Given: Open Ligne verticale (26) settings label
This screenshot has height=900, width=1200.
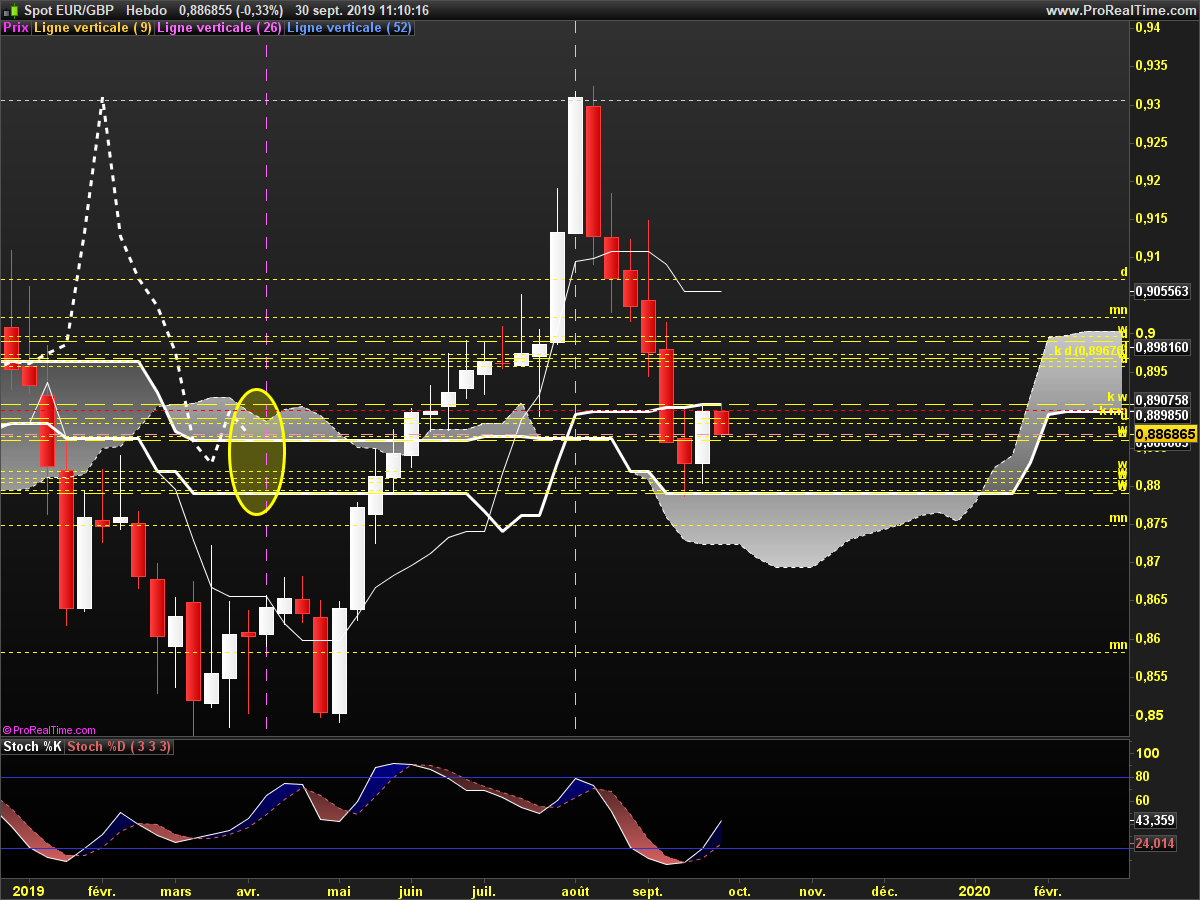Looking at the screenshot, I should tap(219, 28).
